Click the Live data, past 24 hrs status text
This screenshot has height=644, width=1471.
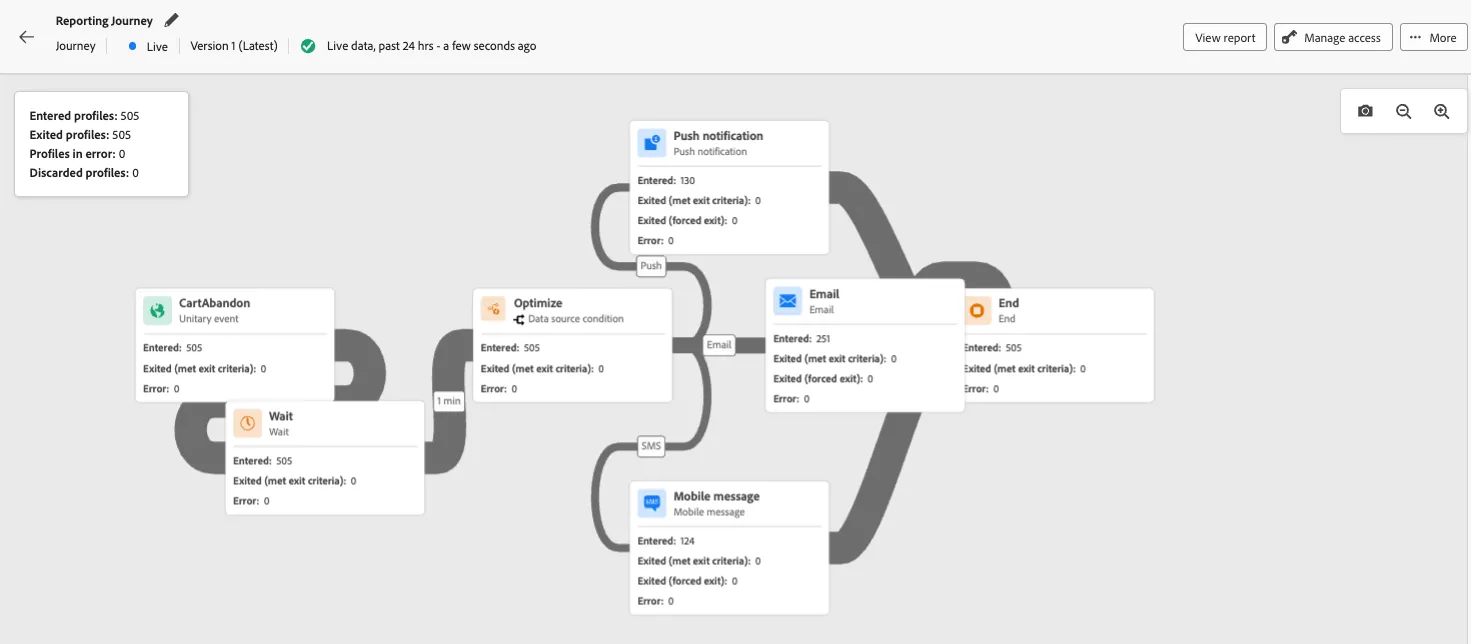pyautogui.click(x=432, y=46)
